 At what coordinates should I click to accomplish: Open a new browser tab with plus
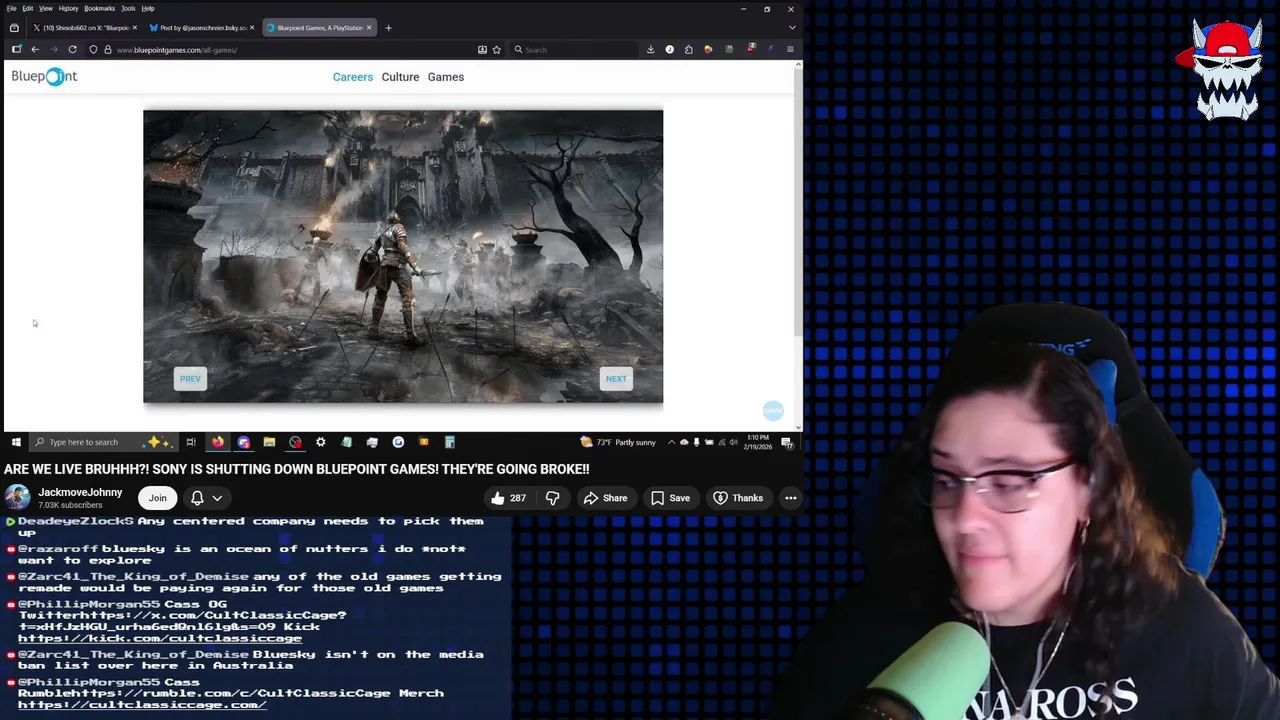[388, 27]
